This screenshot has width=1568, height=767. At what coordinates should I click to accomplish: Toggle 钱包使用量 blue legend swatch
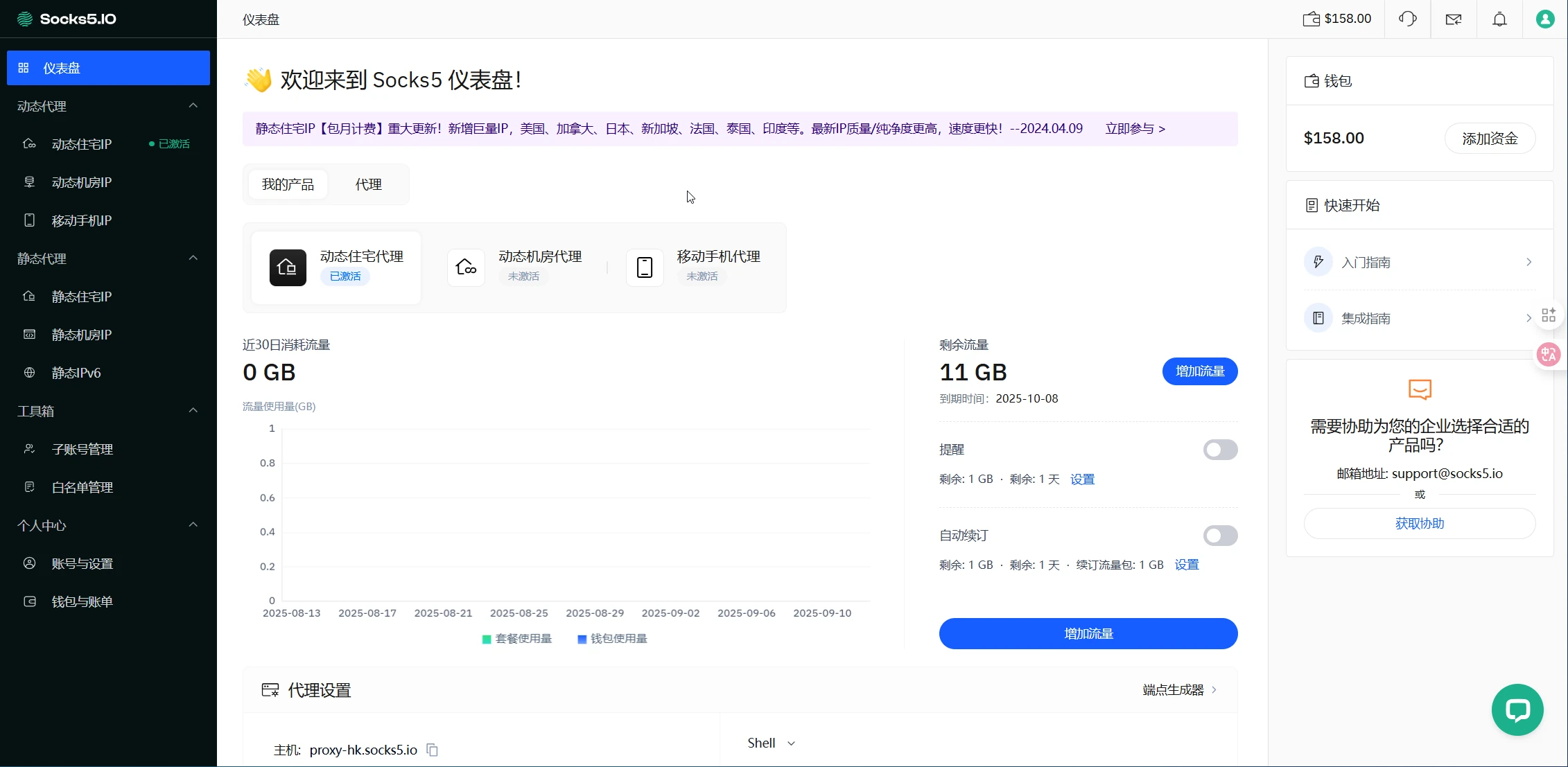click(582, 639)
